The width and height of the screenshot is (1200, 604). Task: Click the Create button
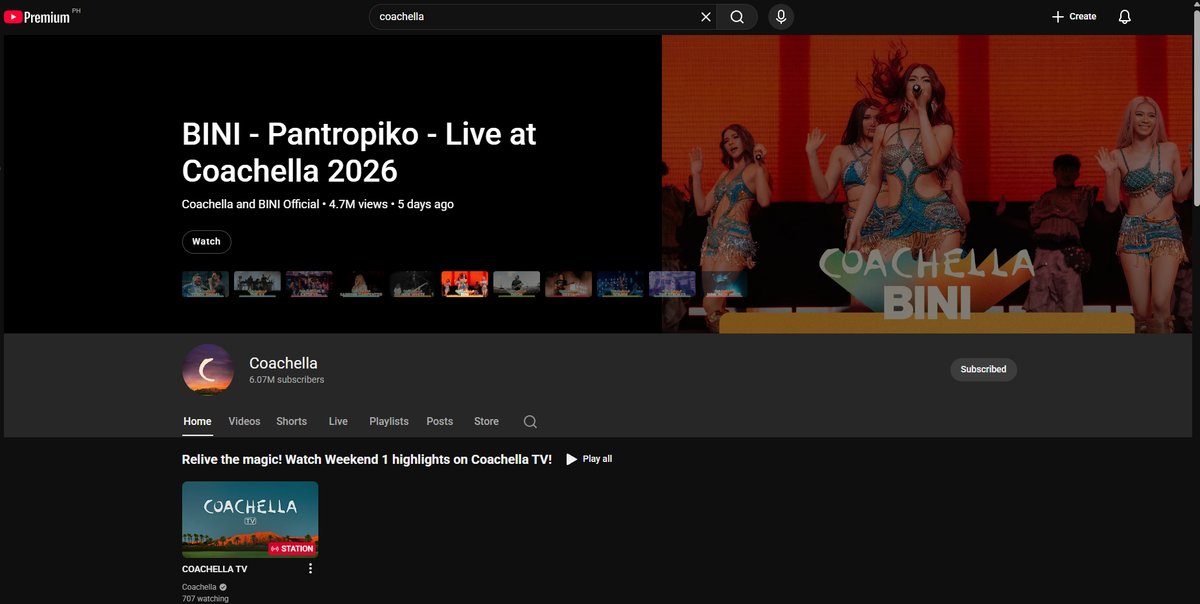point(1074,17)
